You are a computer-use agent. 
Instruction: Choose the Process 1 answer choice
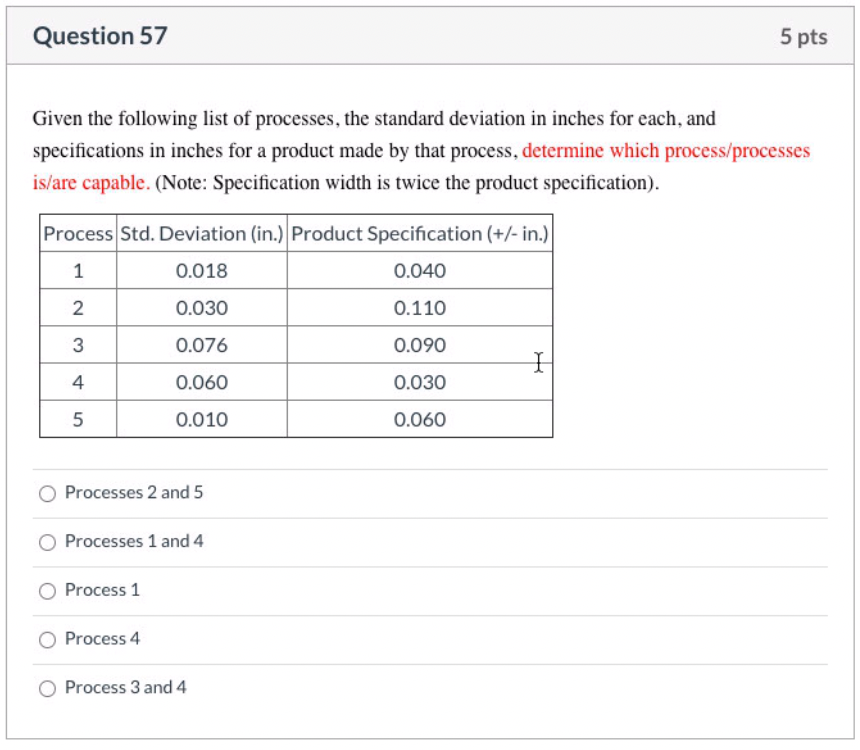click(47, 590)
